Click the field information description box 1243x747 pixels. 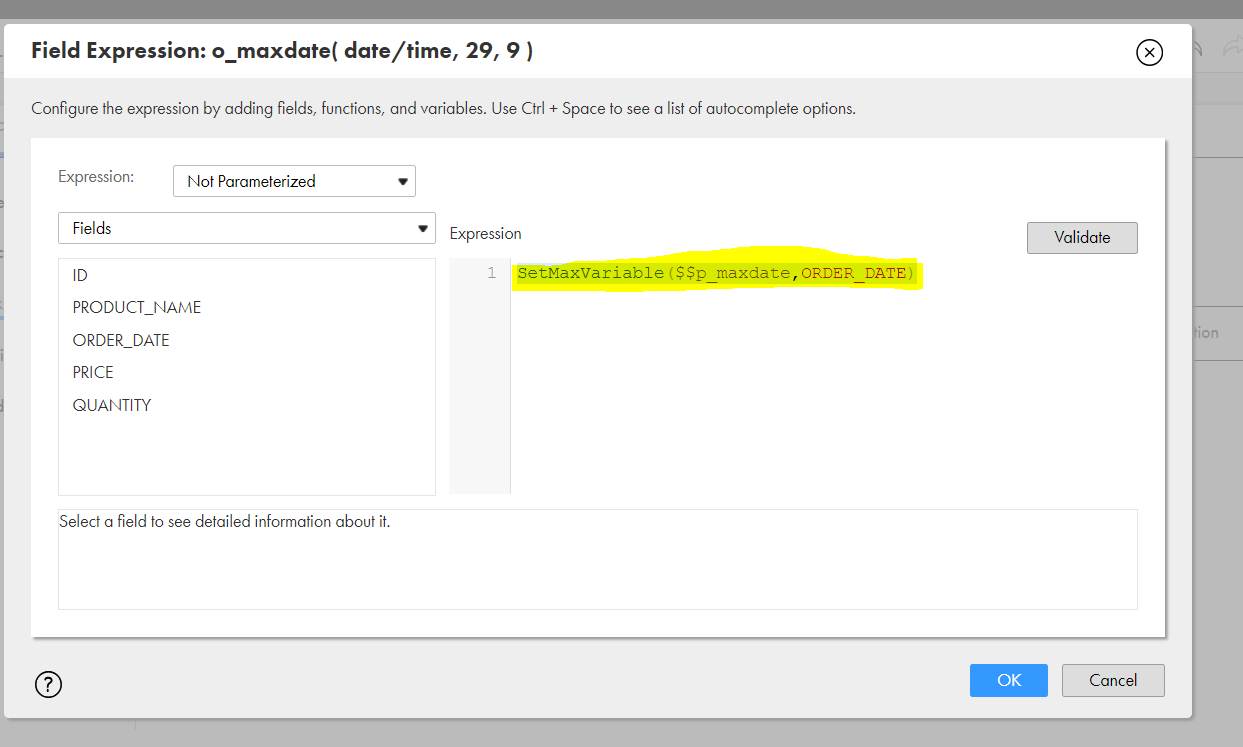(x=598, y=559)
